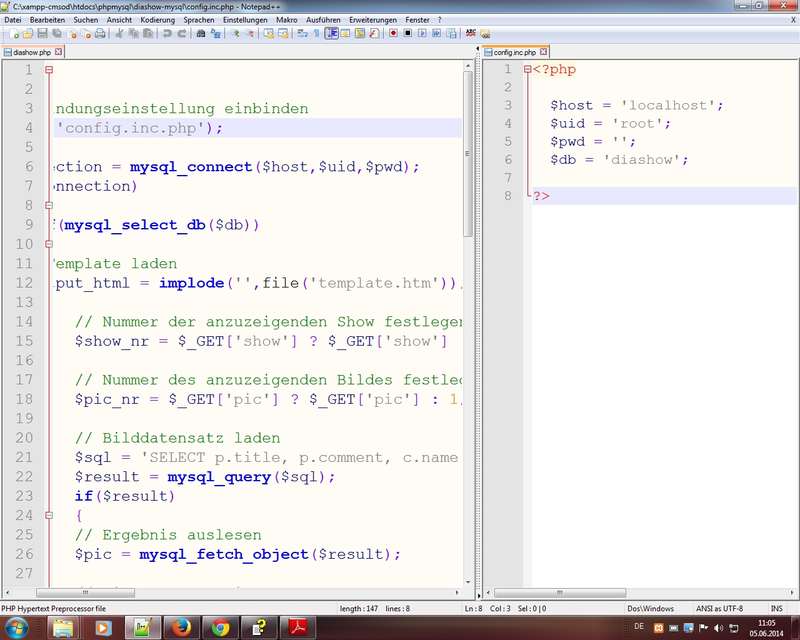
Task: Switch to the diashow.php tab
Action: [x=28, y=51]
